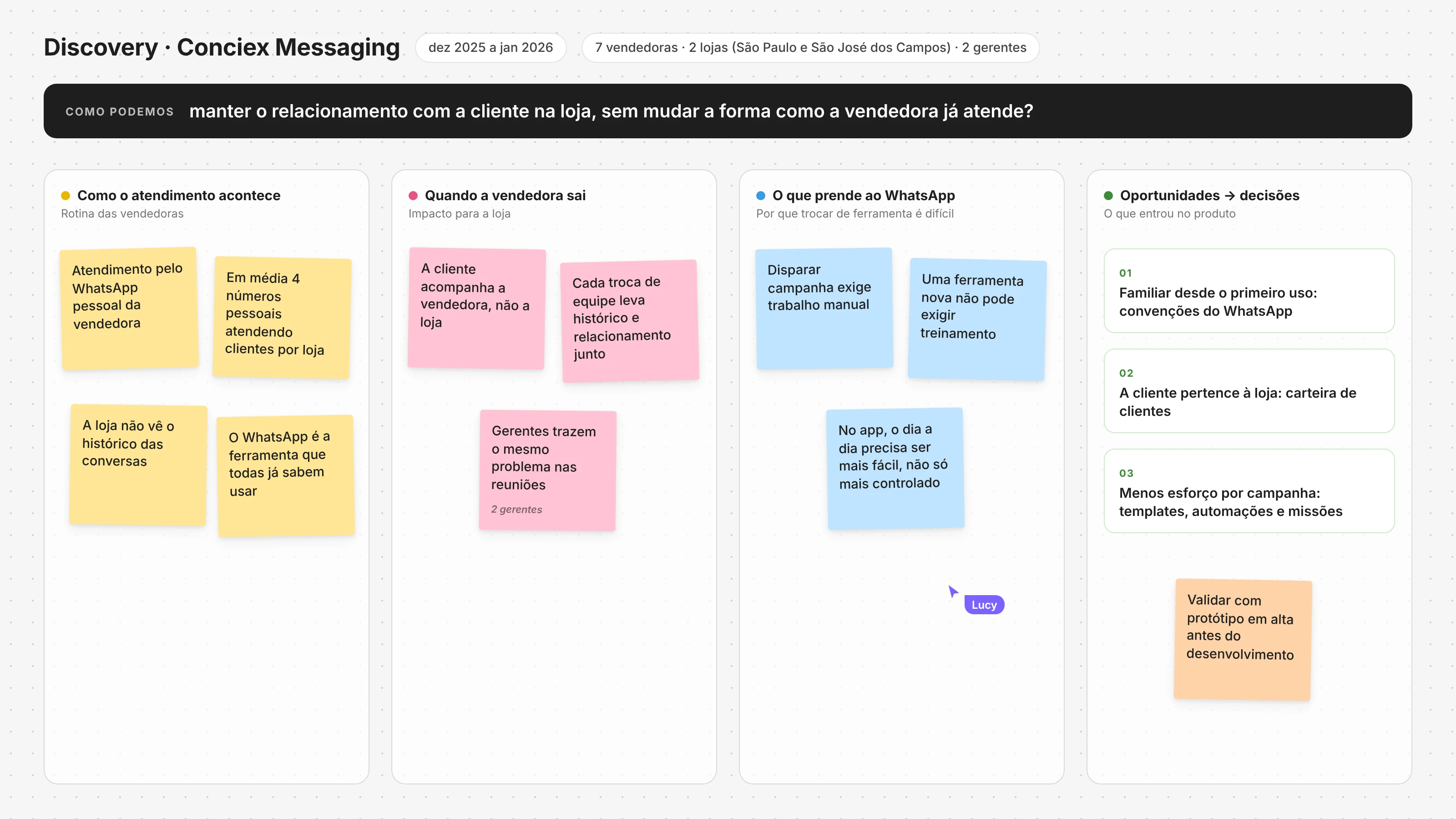Screen dimensions: 1456x819
Task: Select sticky note Atendimento pelo WhatsApp pessoal
Action: point(129,308)
